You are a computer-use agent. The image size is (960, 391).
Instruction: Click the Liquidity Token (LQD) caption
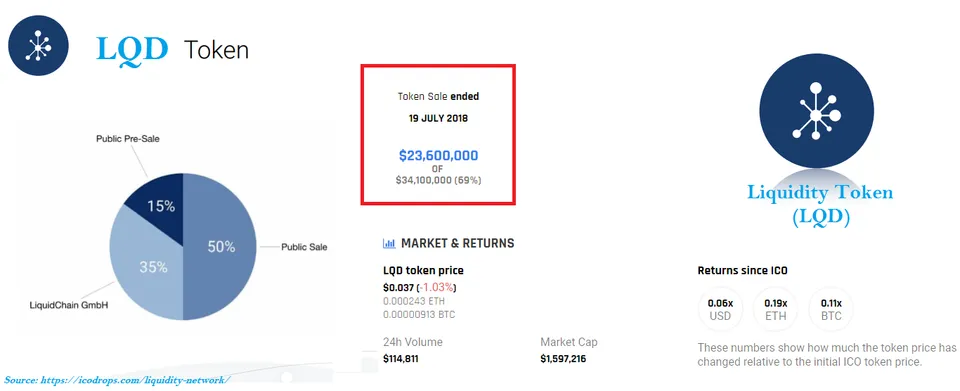point(820,205)
